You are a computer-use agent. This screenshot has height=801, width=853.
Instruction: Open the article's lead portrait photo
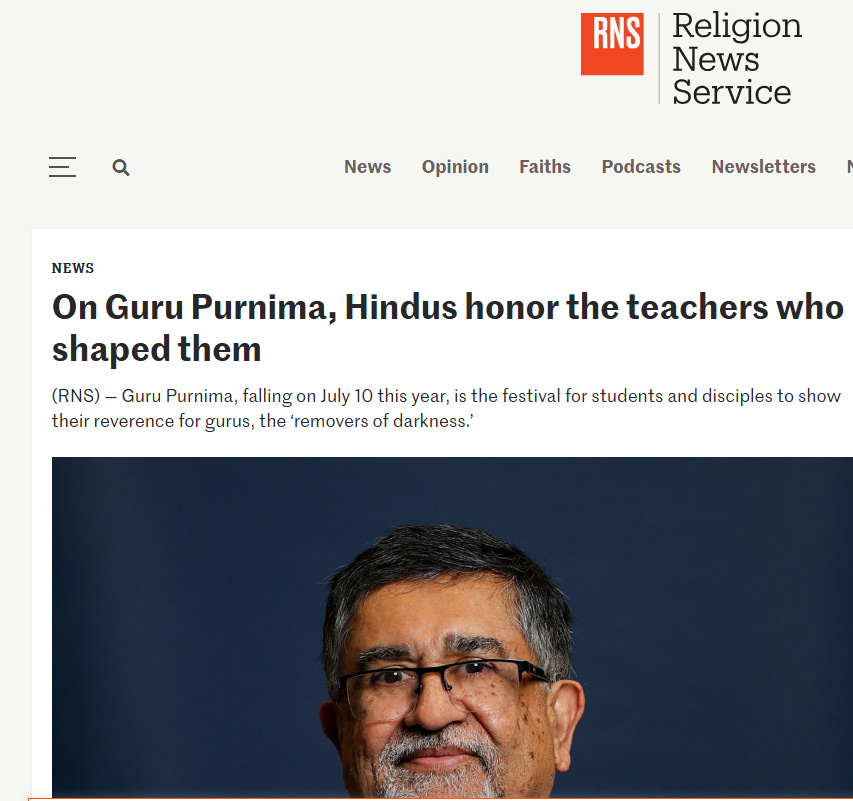(x=452, y=627)
